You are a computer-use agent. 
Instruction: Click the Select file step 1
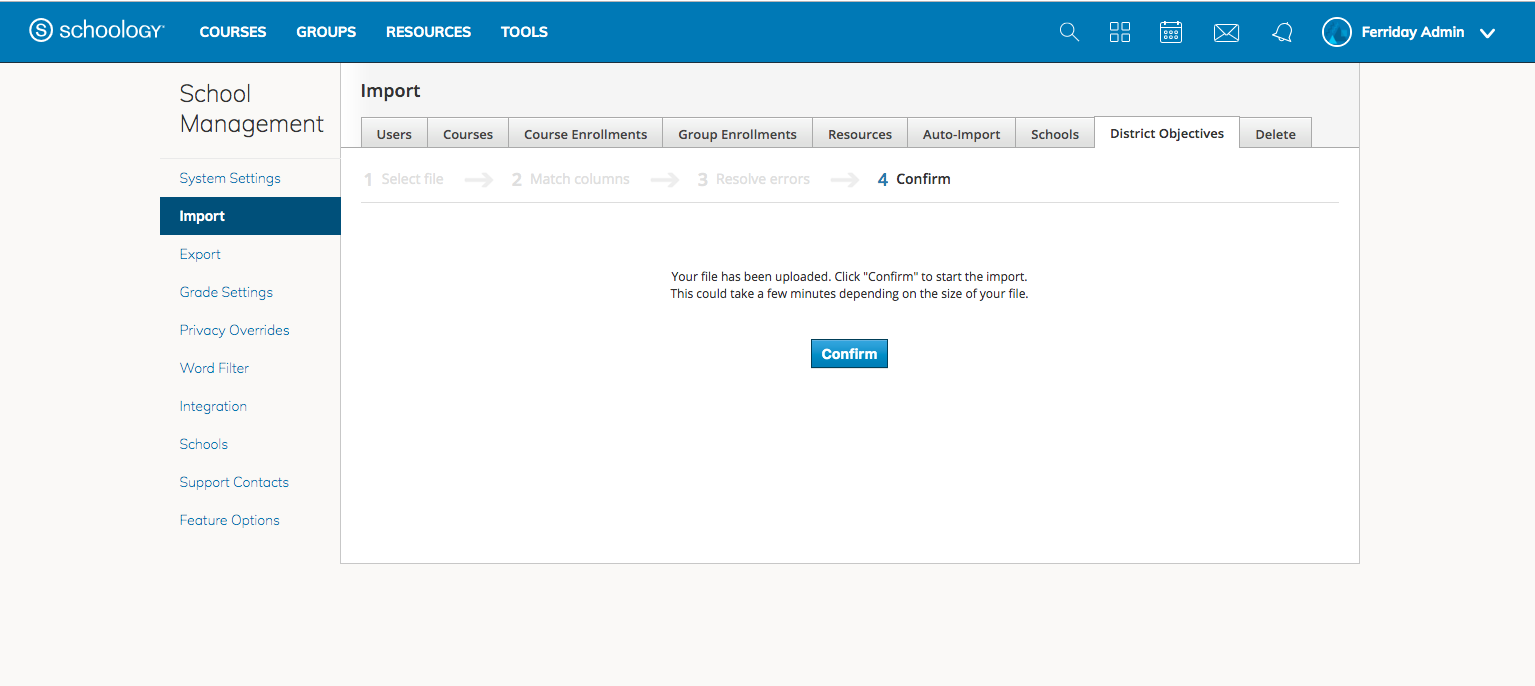(404, 179)
